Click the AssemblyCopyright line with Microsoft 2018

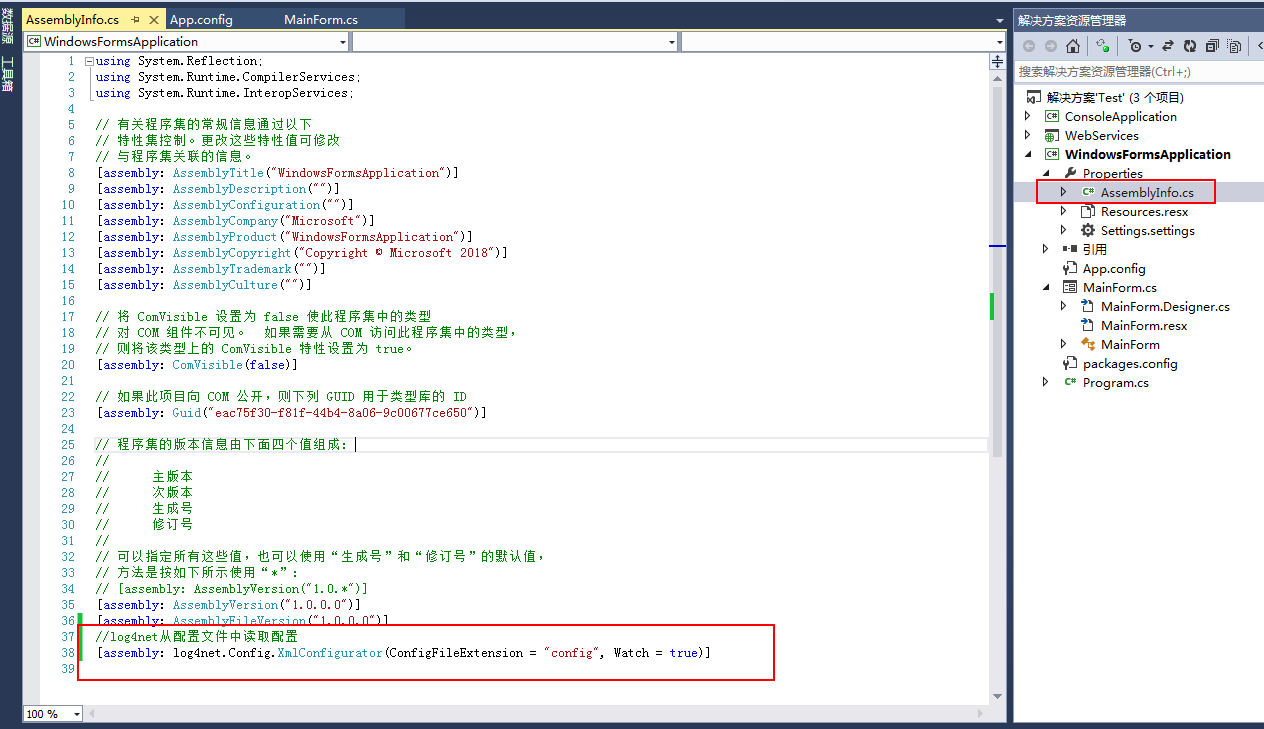point(302,253)
